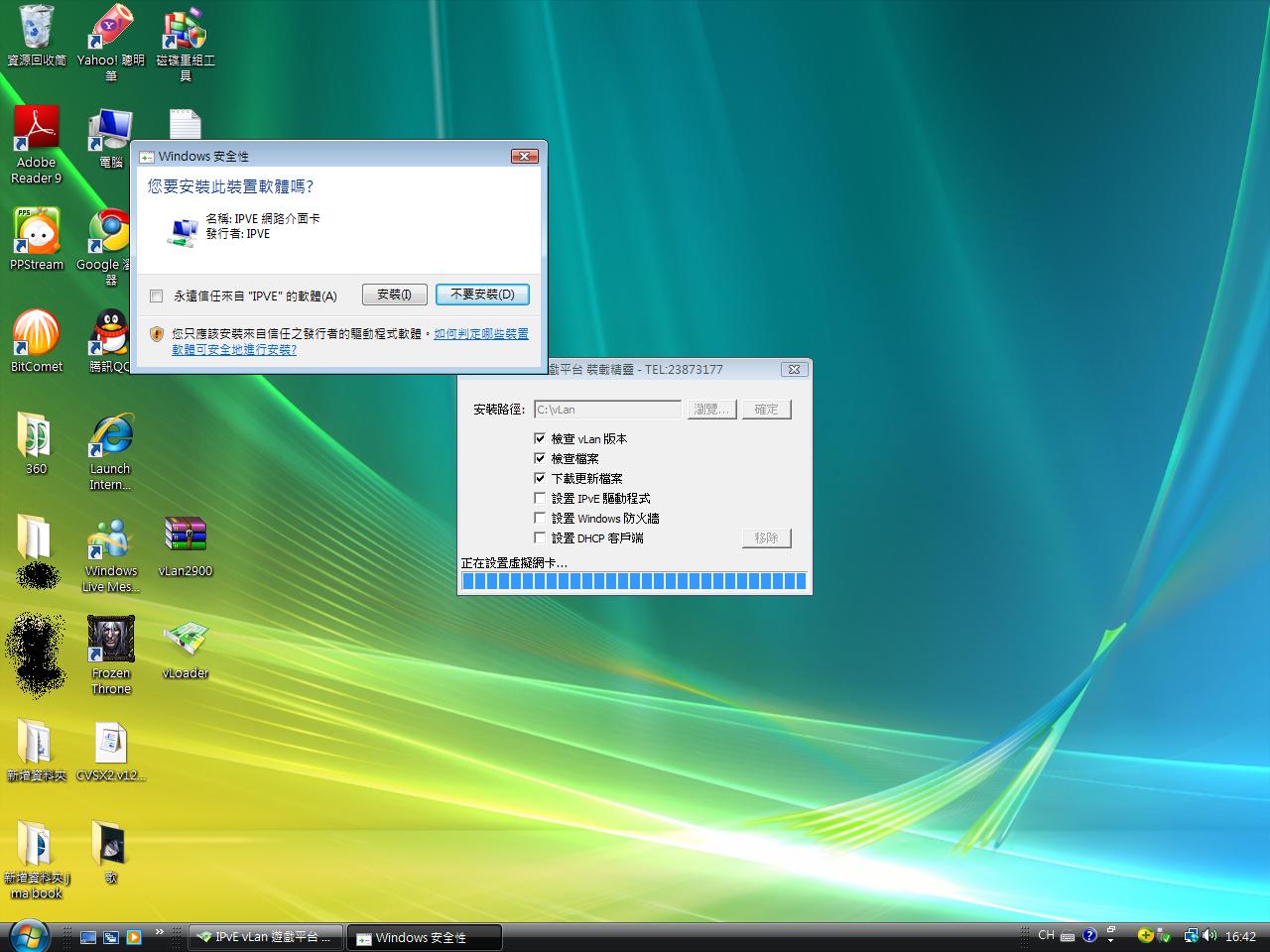Open BitComet desktop shortcut
The width and height of the screenshot is (1270, 952).
(x=37, y=335)
